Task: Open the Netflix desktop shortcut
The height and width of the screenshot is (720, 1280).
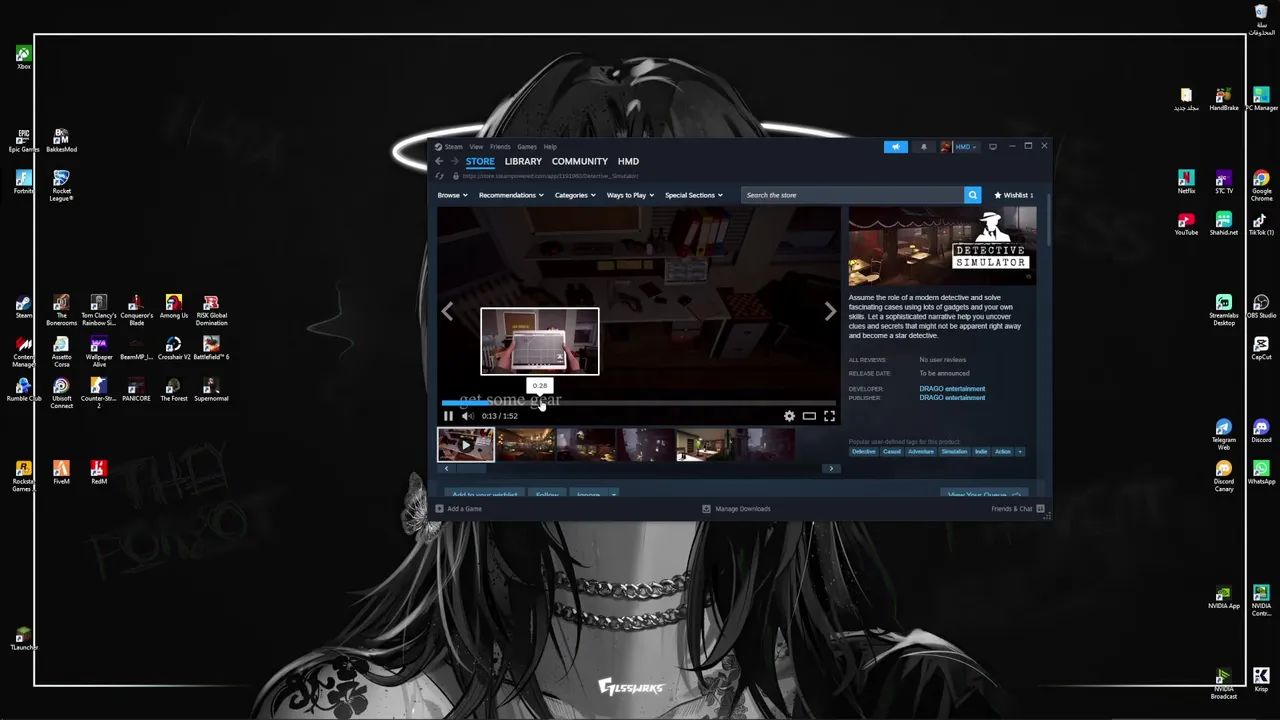Action: click(x=1186, y=182)
